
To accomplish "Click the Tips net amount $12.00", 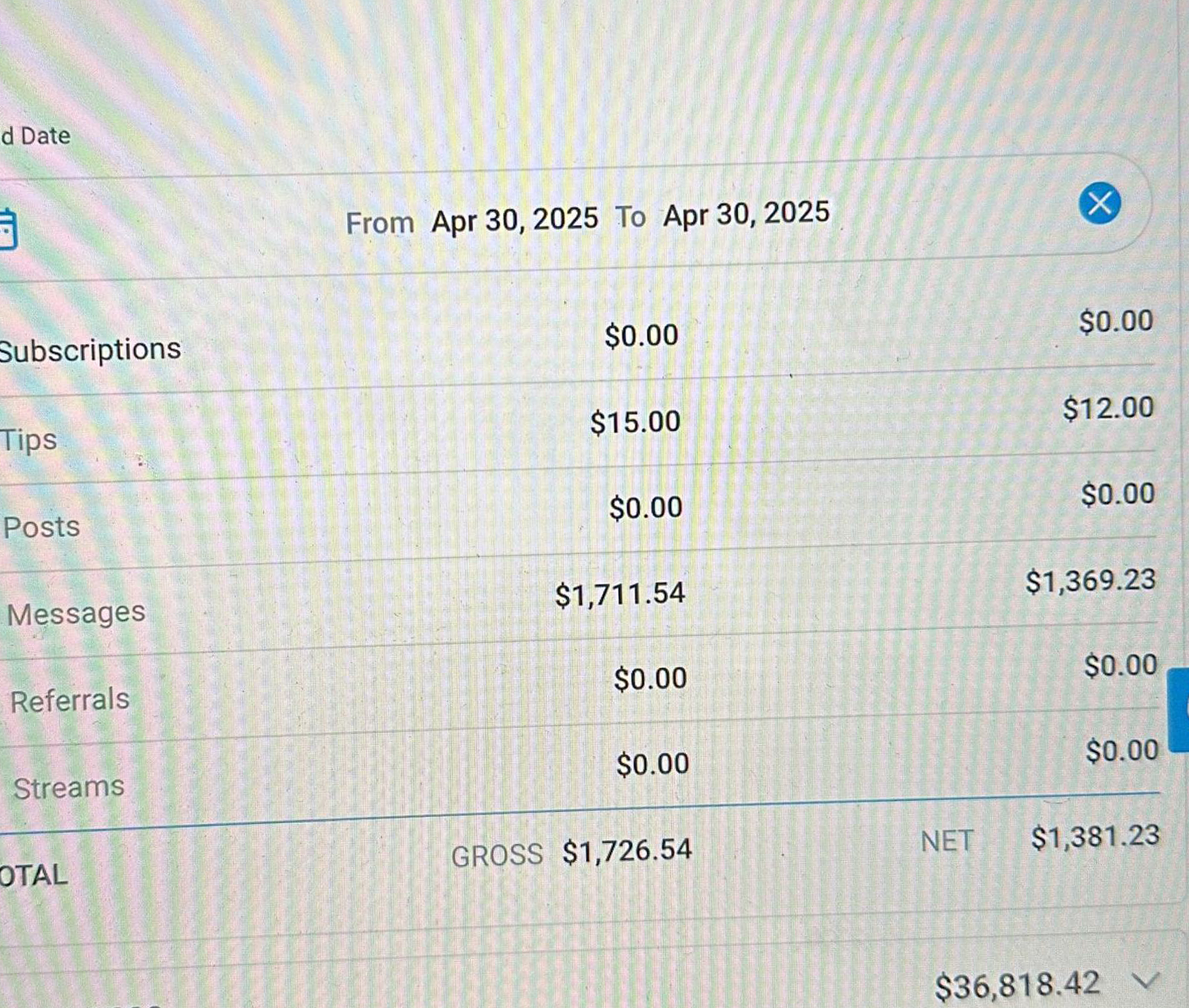I will (1108, 408).
